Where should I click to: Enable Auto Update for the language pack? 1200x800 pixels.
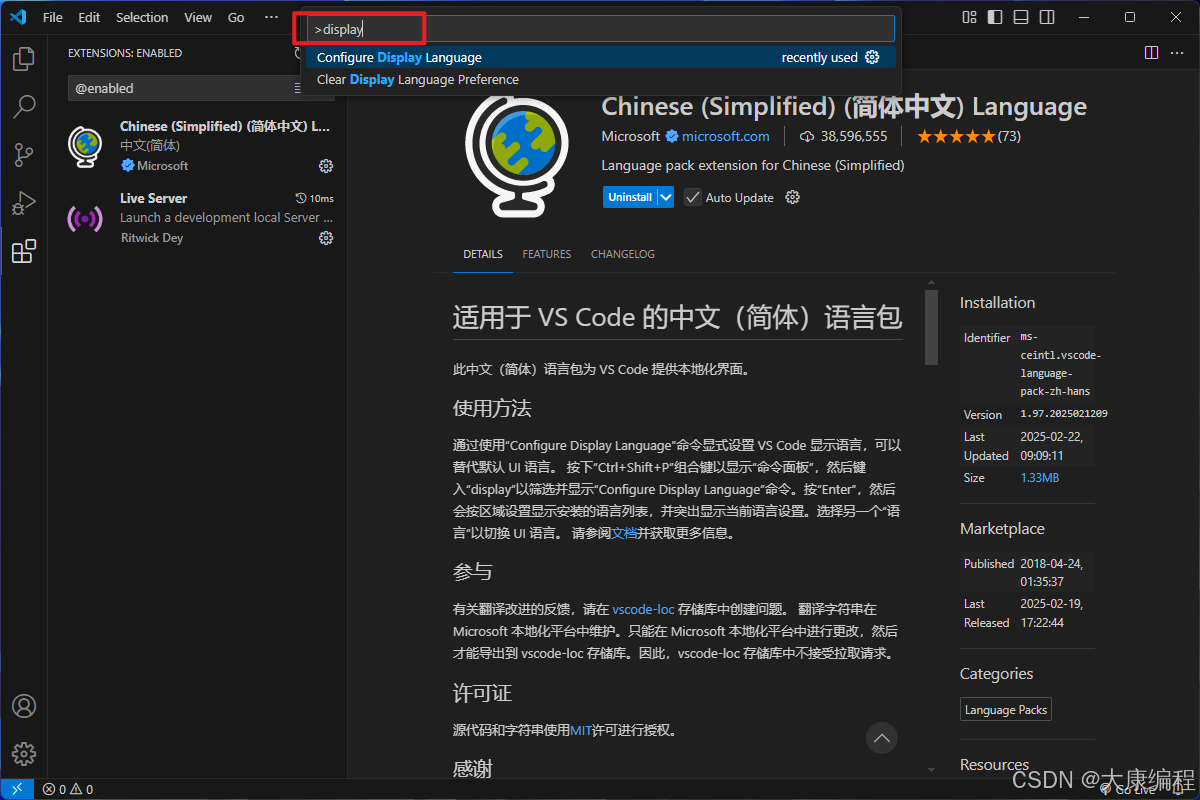coord(692,197)
